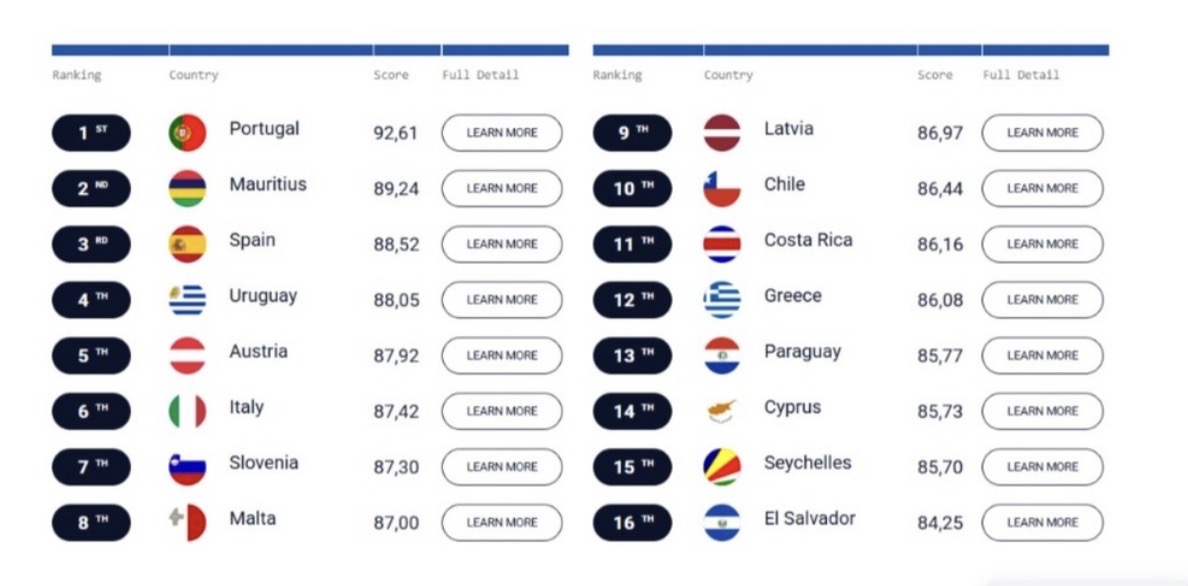Click the Malta flag icon
The height and width of the screenshot is (586, 1188).
187,522
